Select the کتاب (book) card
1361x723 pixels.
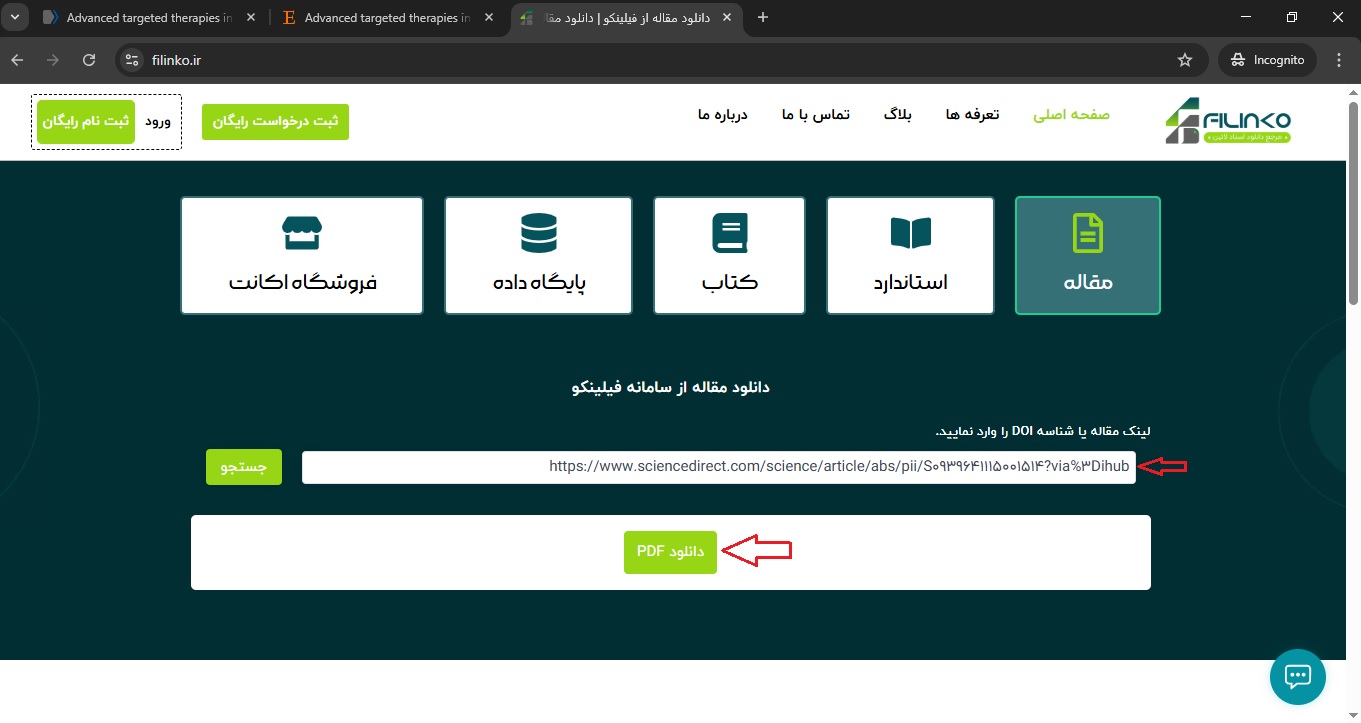coord(729,256)
